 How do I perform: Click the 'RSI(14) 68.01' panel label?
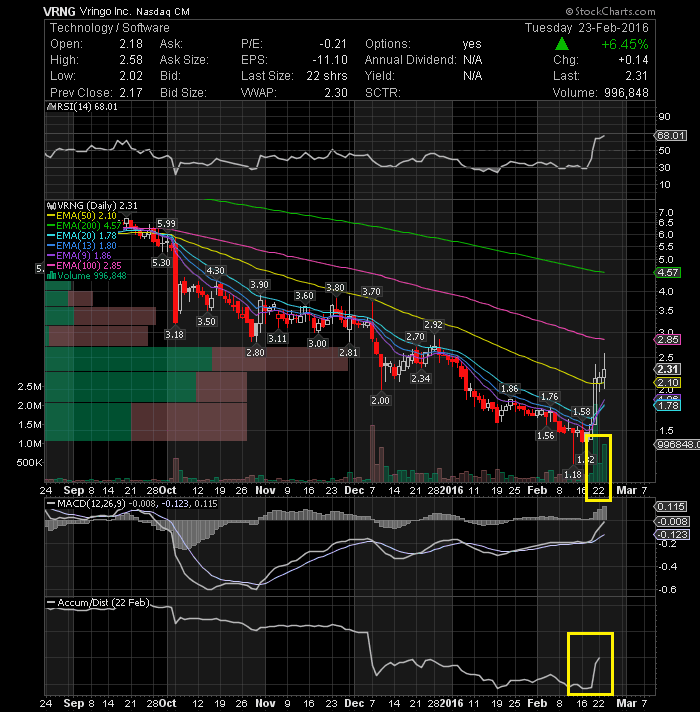pos(87,107)
